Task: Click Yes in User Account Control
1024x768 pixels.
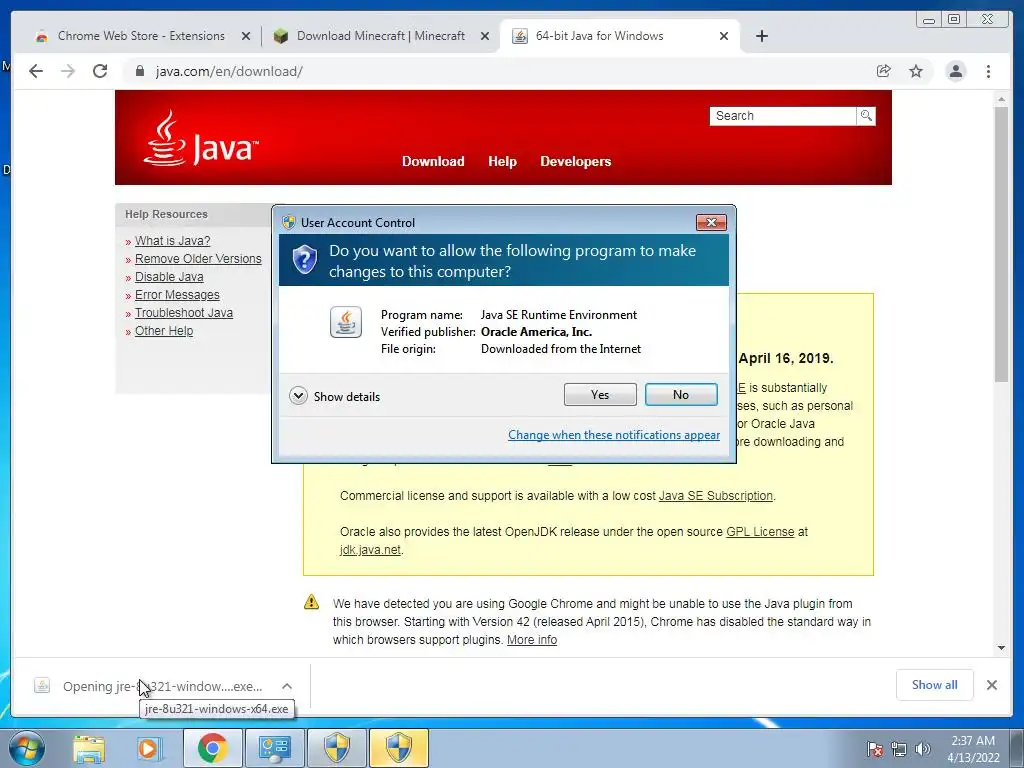Action: pos(600,394)
